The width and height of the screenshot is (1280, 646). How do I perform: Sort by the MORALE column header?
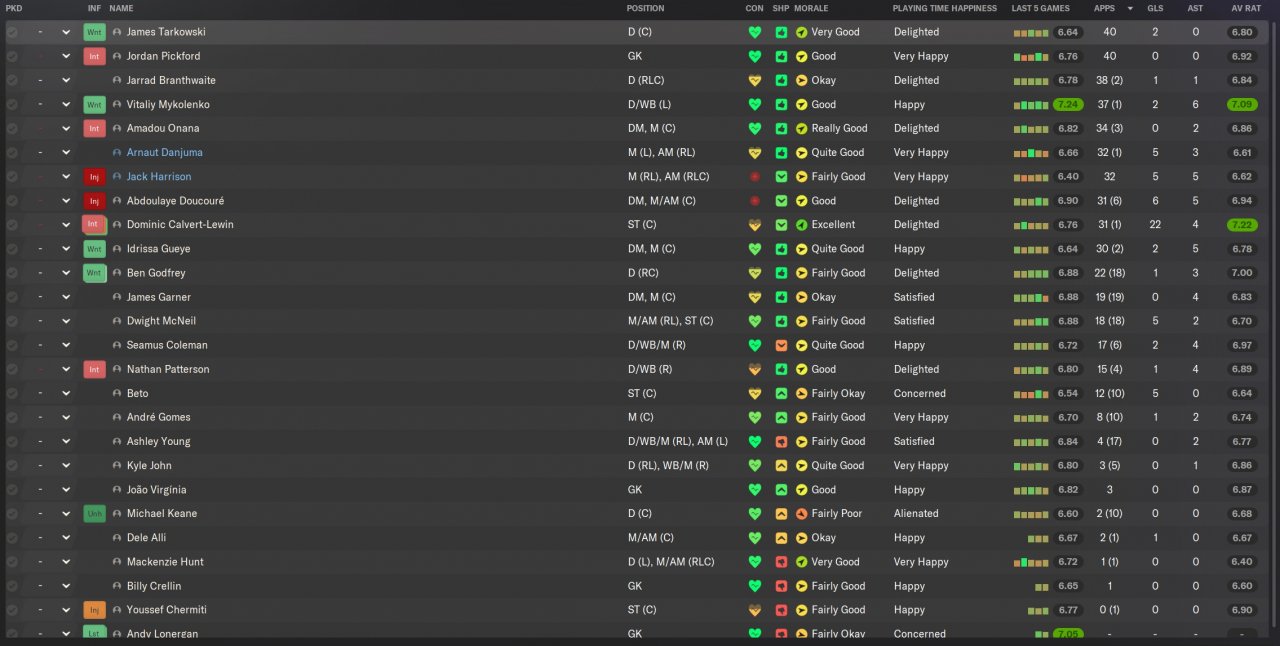coord(811,8)
